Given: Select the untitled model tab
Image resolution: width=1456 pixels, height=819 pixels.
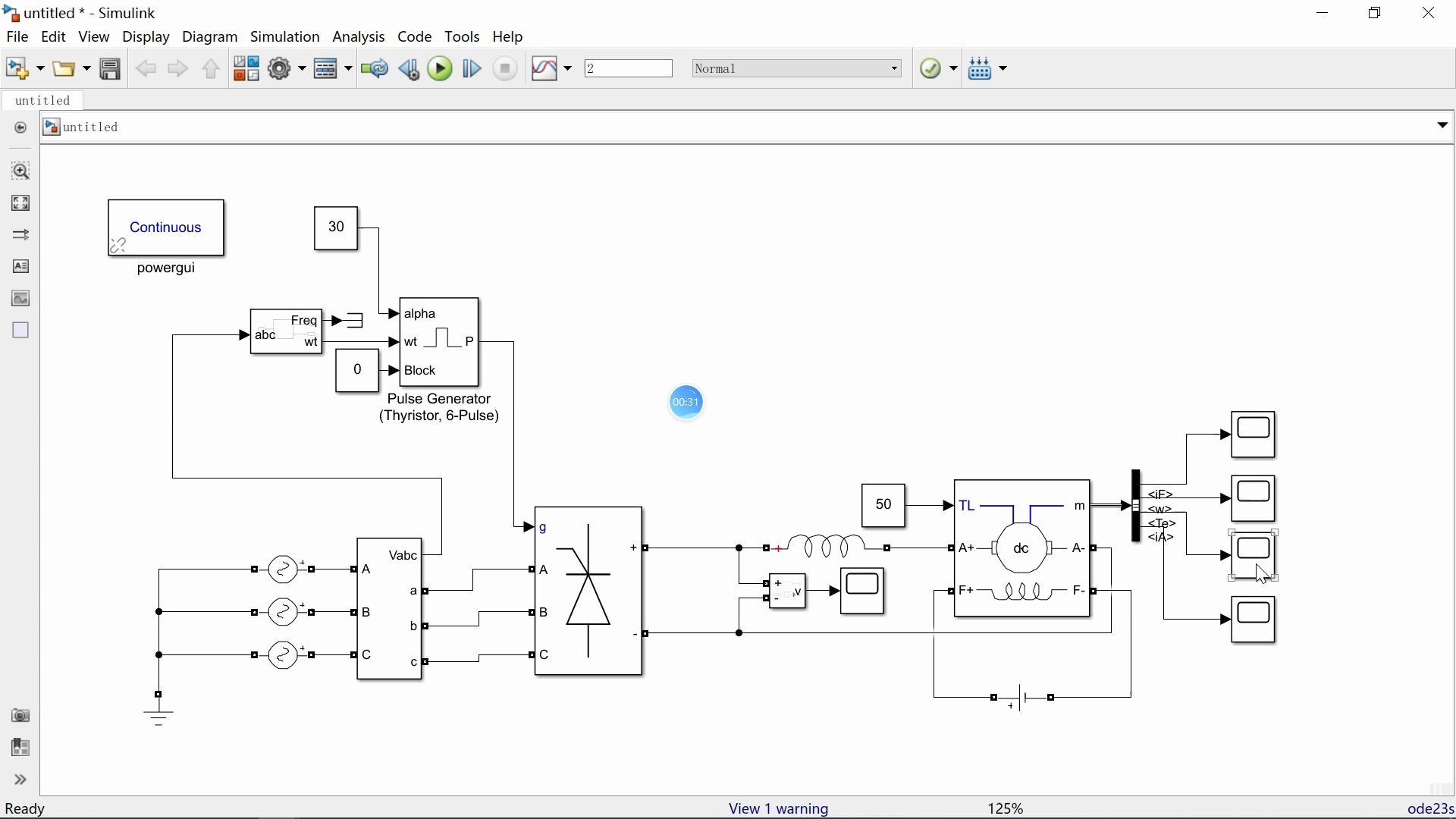Looking at the screenshot, I should pyautogui.click(x=43, y=101).
